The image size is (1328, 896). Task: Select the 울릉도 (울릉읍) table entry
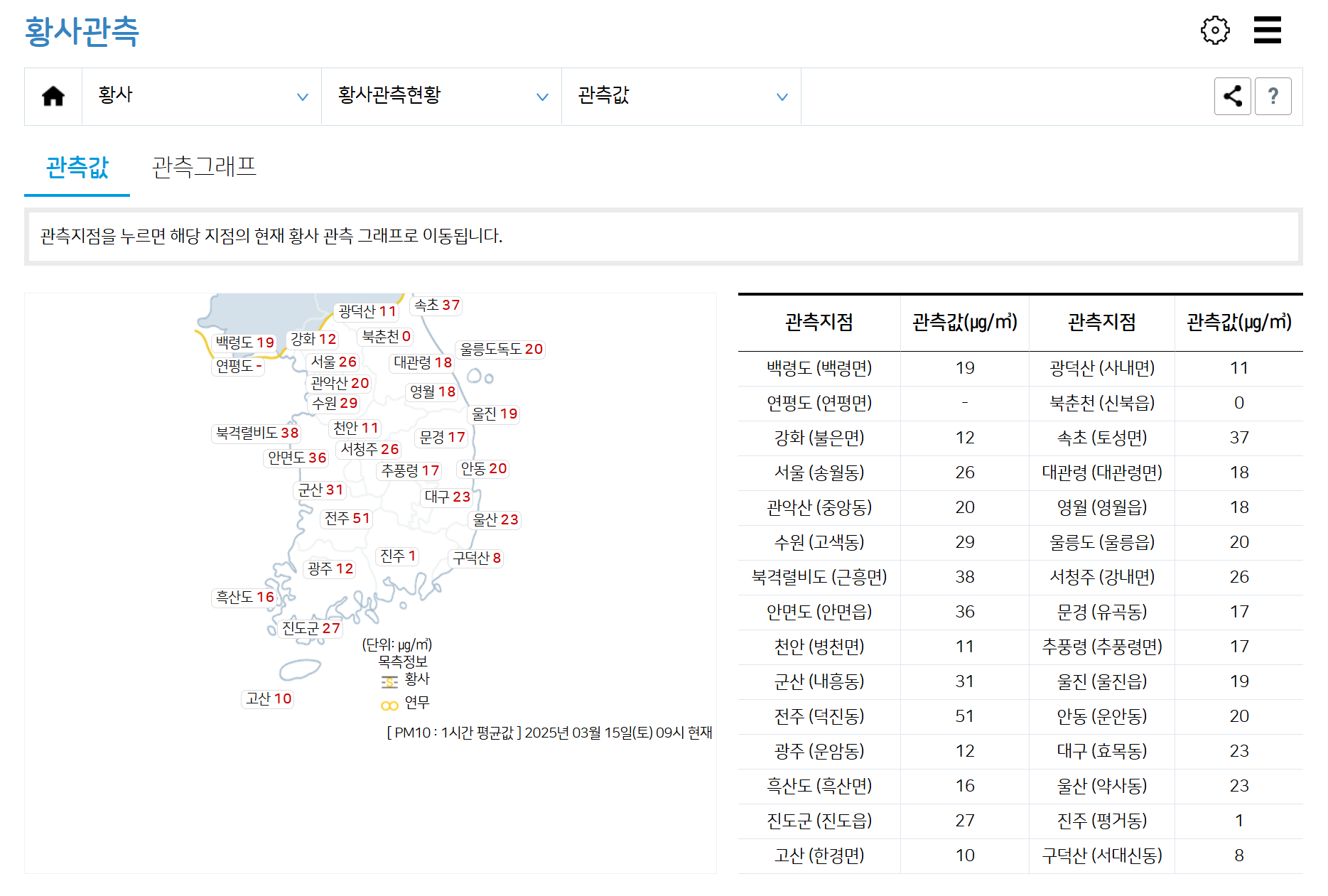point(1101,542)
